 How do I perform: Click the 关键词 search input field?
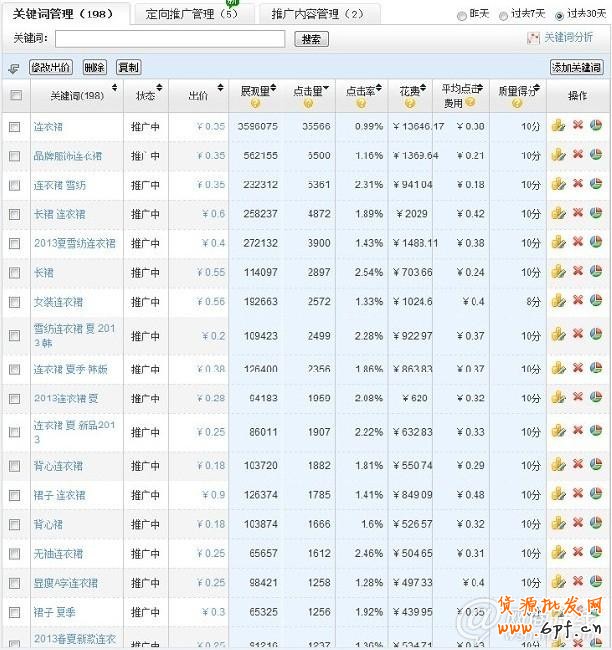tap(170, 39)
